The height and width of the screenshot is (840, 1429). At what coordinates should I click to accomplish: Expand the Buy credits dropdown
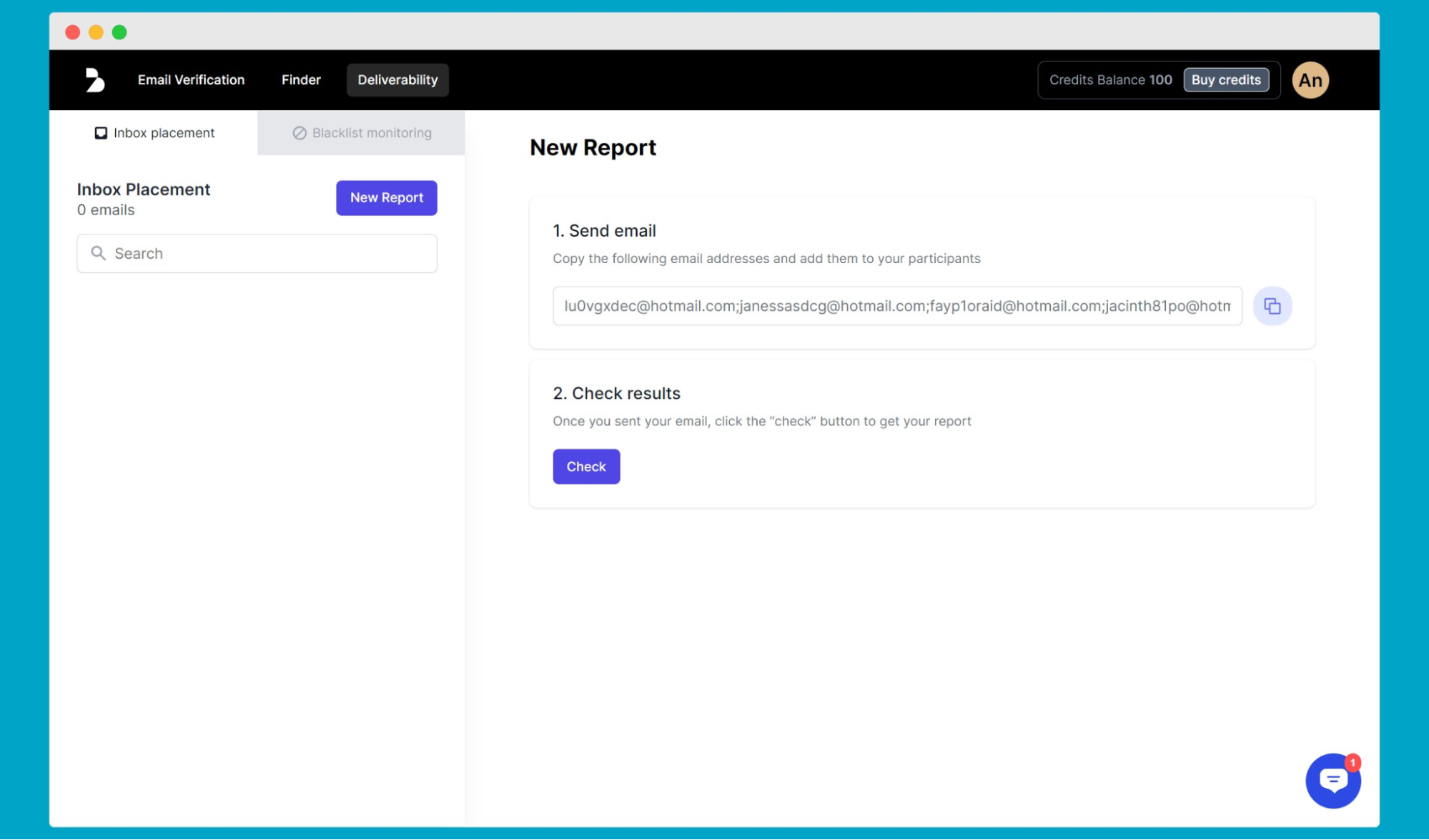click(1225, 79)
